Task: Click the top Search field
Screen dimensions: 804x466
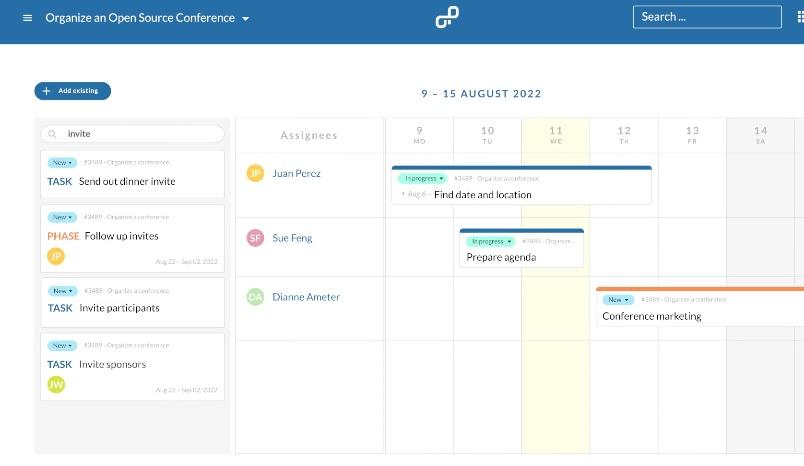Action: (x=707, y=17)
